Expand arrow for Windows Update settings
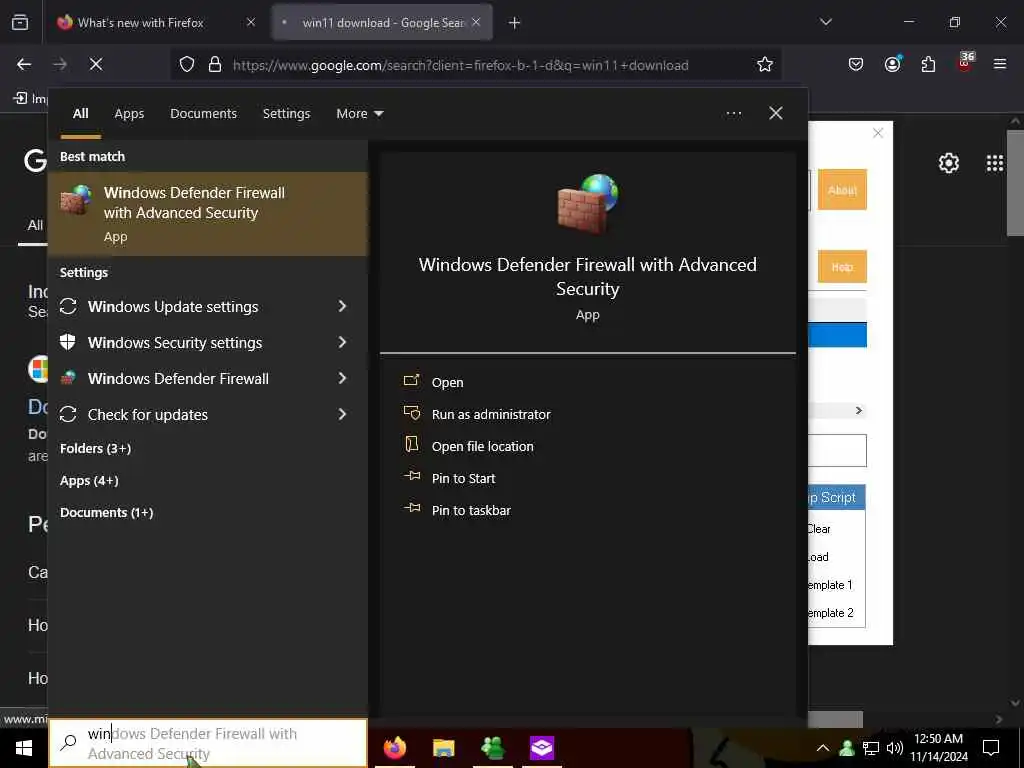 coord(342,306)
